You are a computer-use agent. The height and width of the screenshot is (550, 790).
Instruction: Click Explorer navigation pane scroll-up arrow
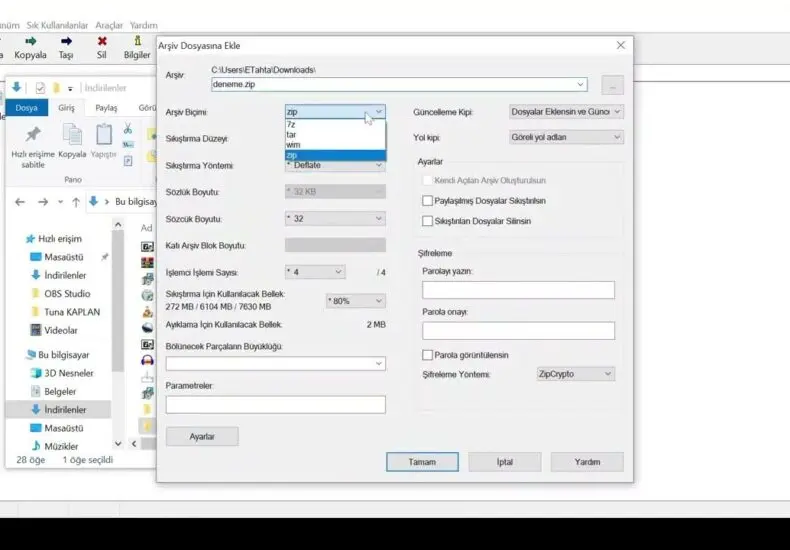point(118,225)
